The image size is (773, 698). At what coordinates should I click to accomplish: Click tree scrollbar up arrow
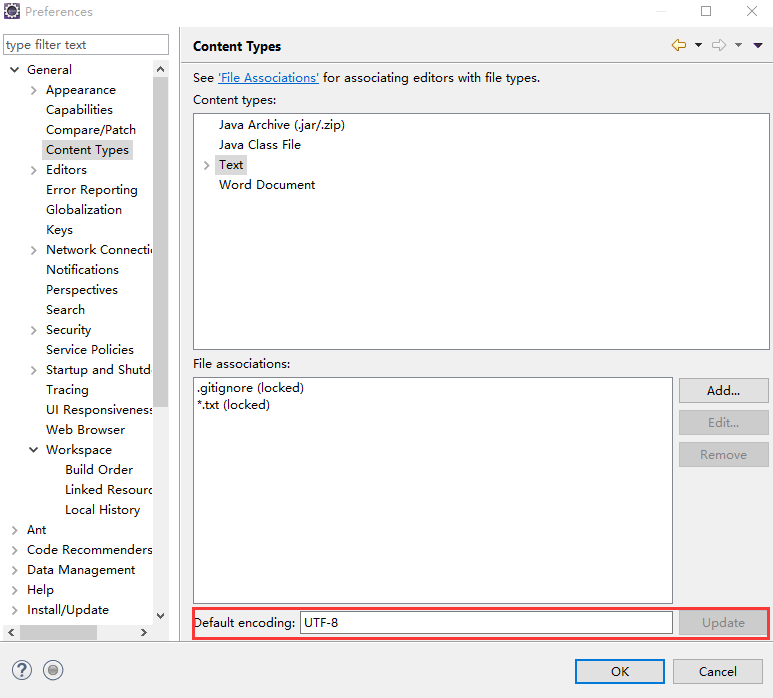pos(160,70)
